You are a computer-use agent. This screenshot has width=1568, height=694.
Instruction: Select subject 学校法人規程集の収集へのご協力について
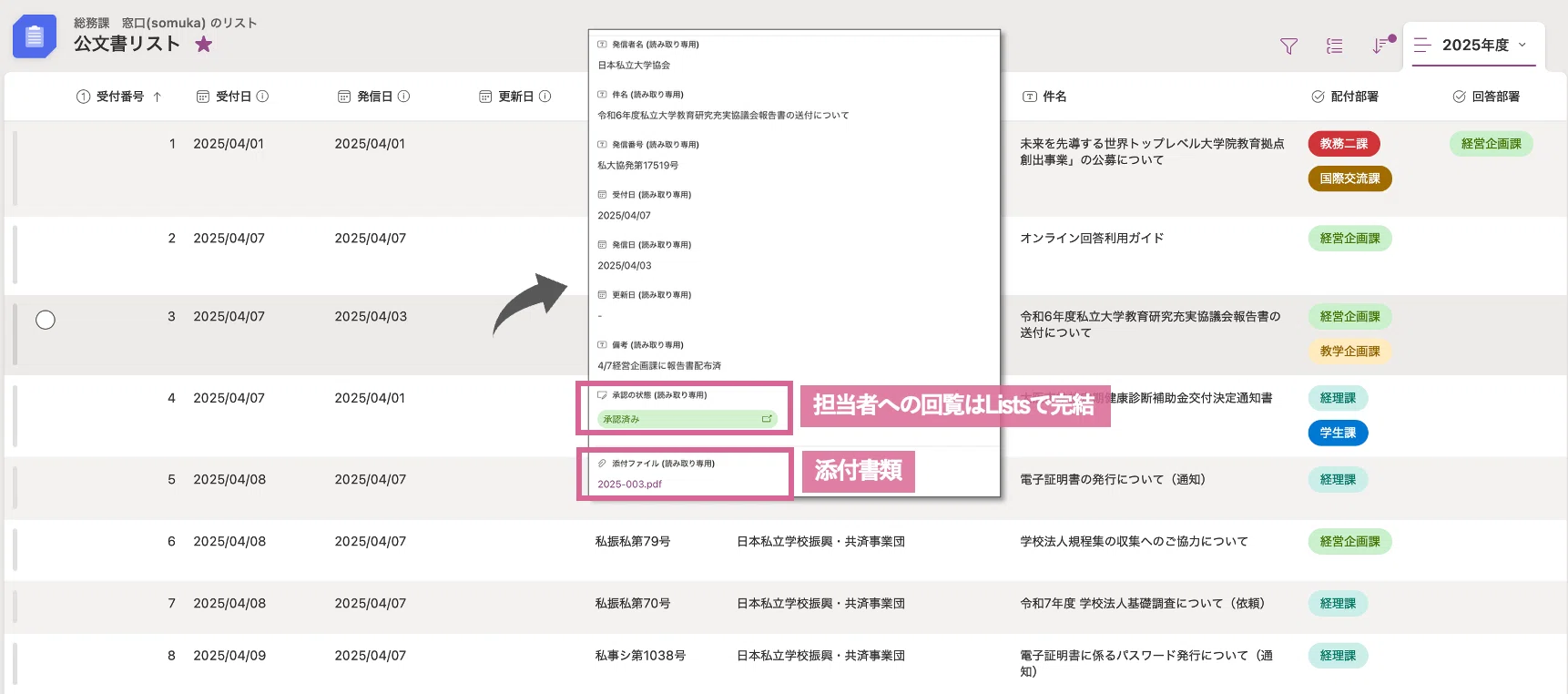1134,542
